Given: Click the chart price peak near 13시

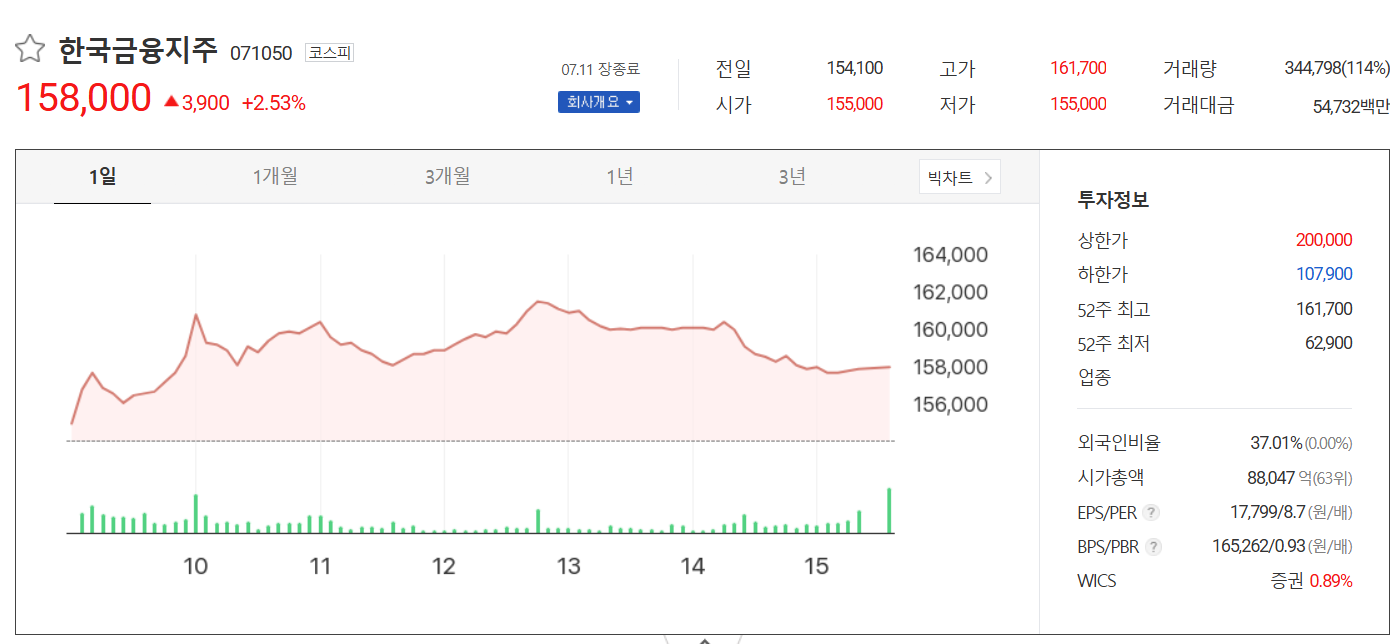Looking at the screenshot, I should [x=539, y=301].
